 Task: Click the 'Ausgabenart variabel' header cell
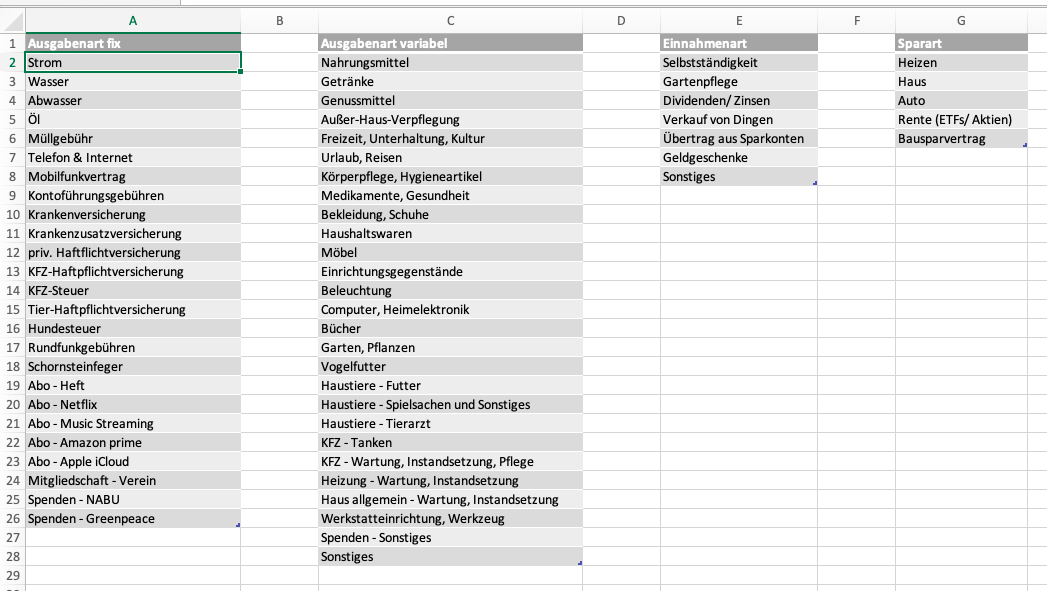(451, 43)
